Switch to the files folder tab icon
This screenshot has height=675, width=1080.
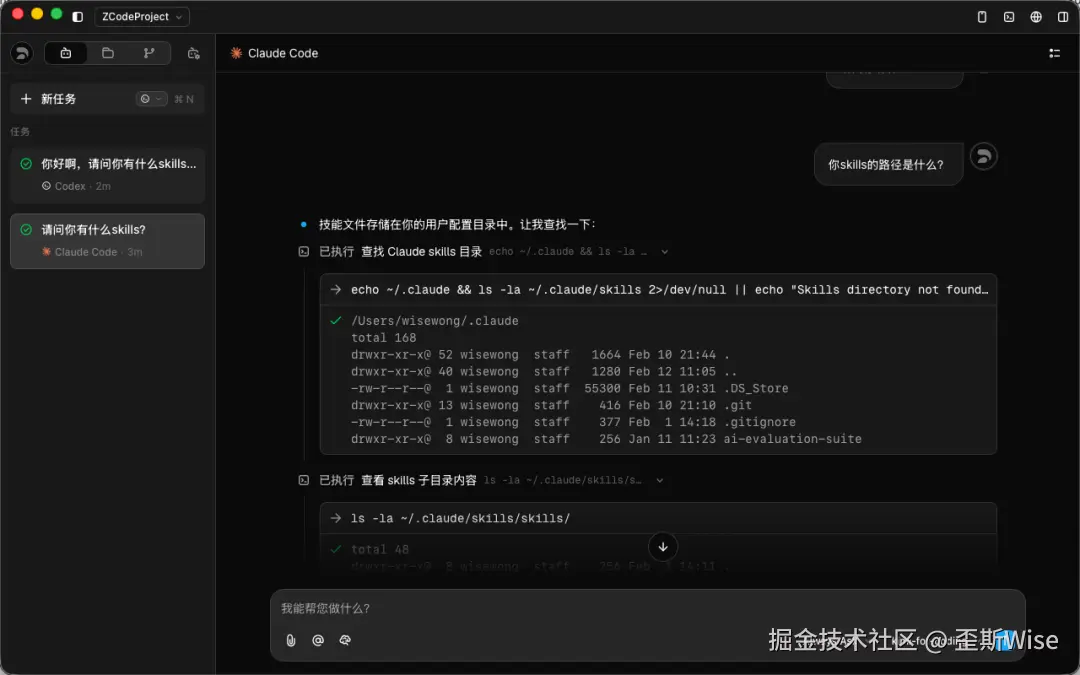108,53
